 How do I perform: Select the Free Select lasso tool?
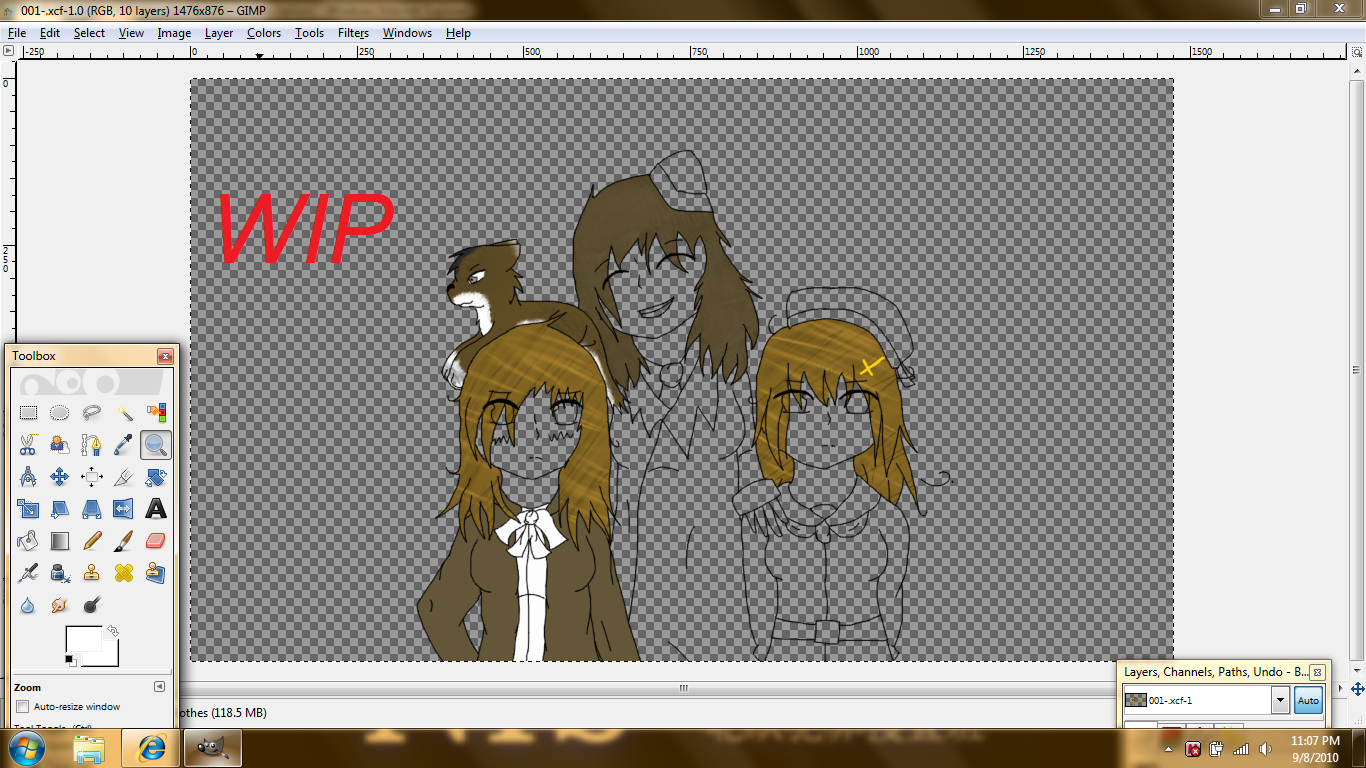[92, 412]
